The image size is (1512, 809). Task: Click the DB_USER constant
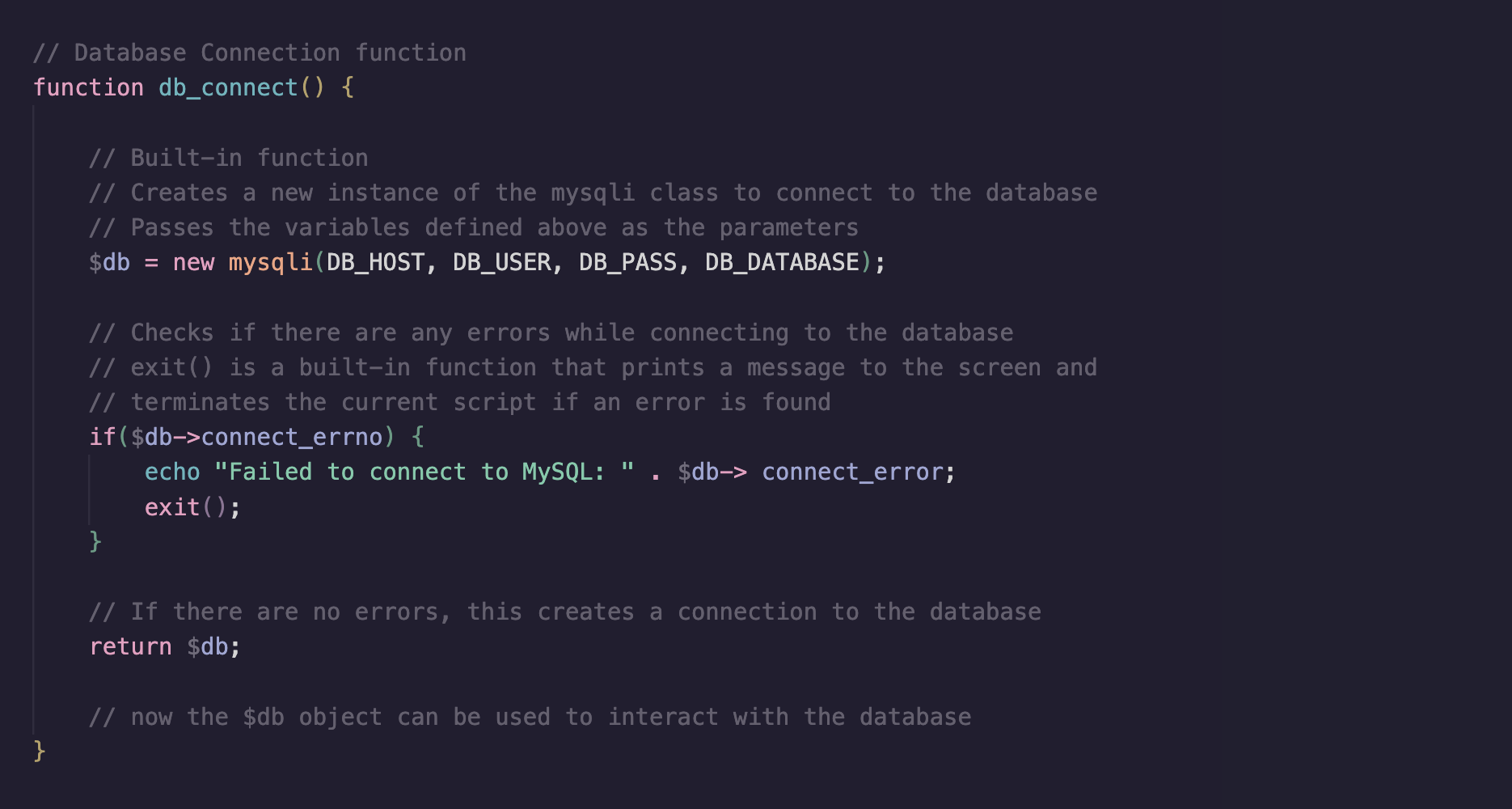(x=501, y=262)
